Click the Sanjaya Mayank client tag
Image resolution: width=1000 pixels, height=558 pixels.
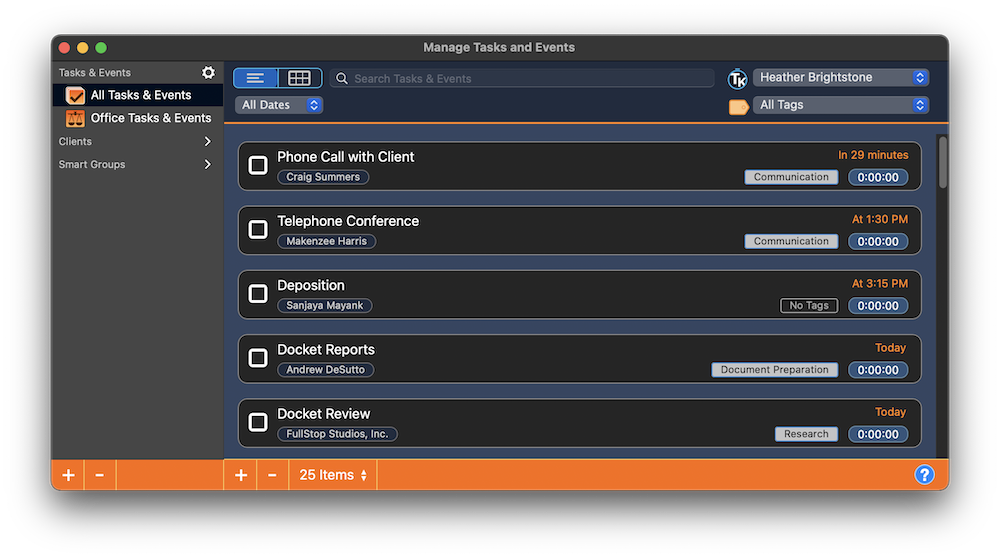[x=325, y=305]
